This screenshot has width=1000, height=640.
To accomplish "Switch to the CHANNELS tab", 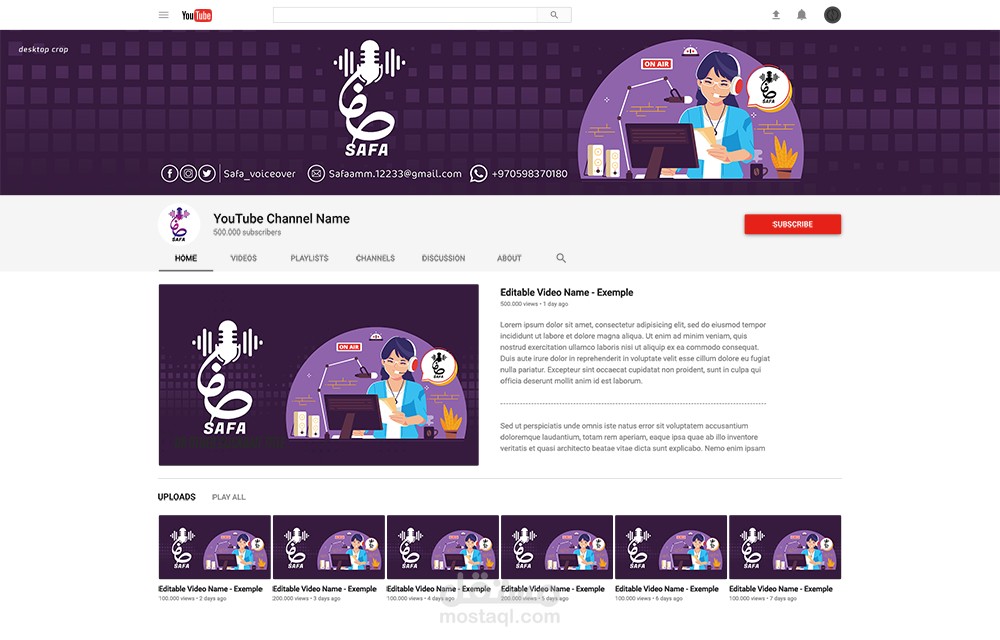I will point(375,258).
